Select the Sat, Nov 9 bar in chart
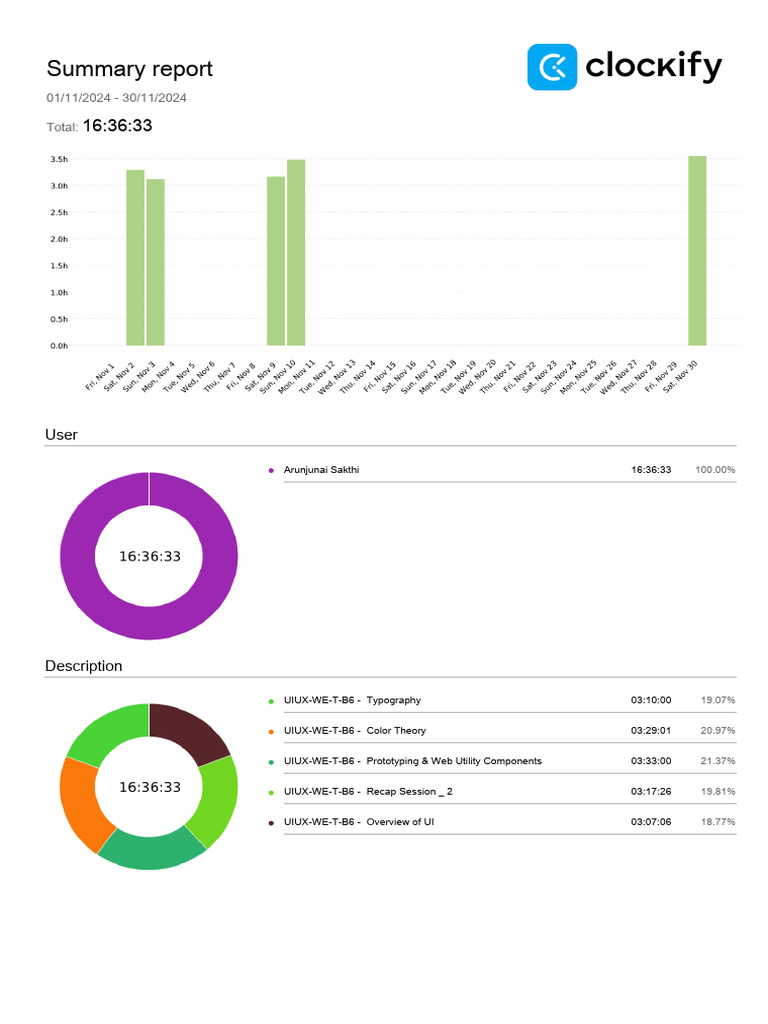Image resolution: width=768 pixels, height=1024 pixels. [x=276, y=261]
